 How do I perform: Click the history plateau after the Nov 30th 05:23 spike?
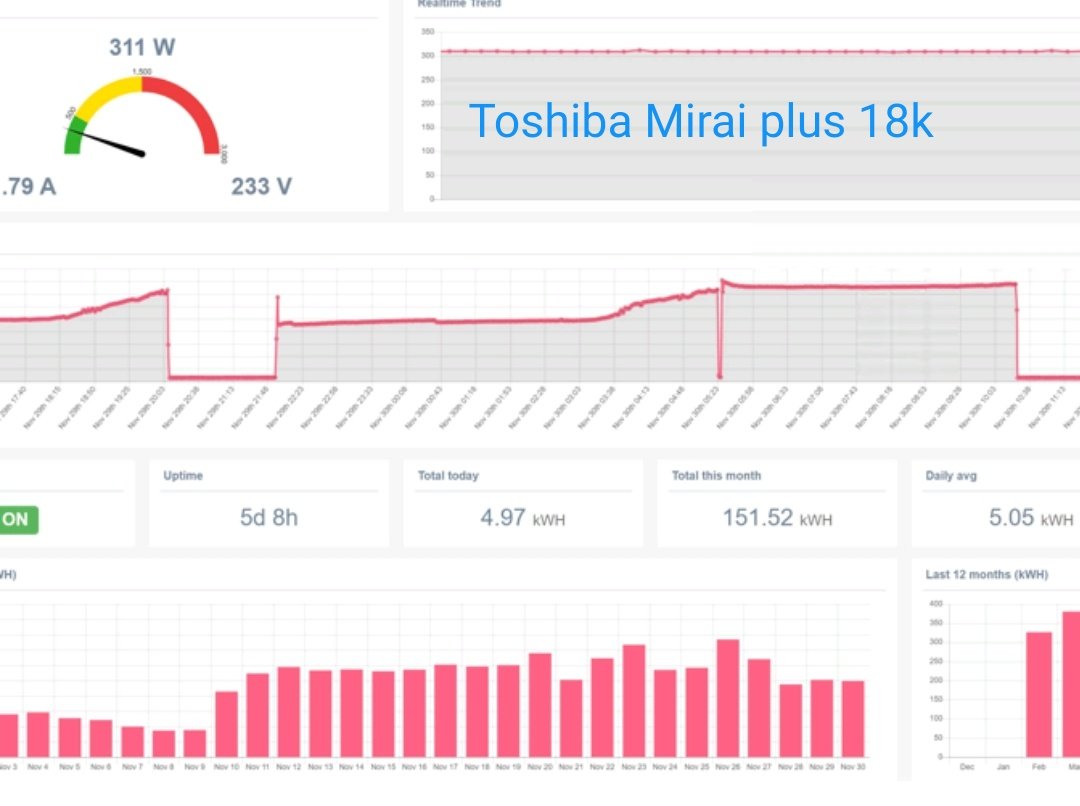pos(868,286)
